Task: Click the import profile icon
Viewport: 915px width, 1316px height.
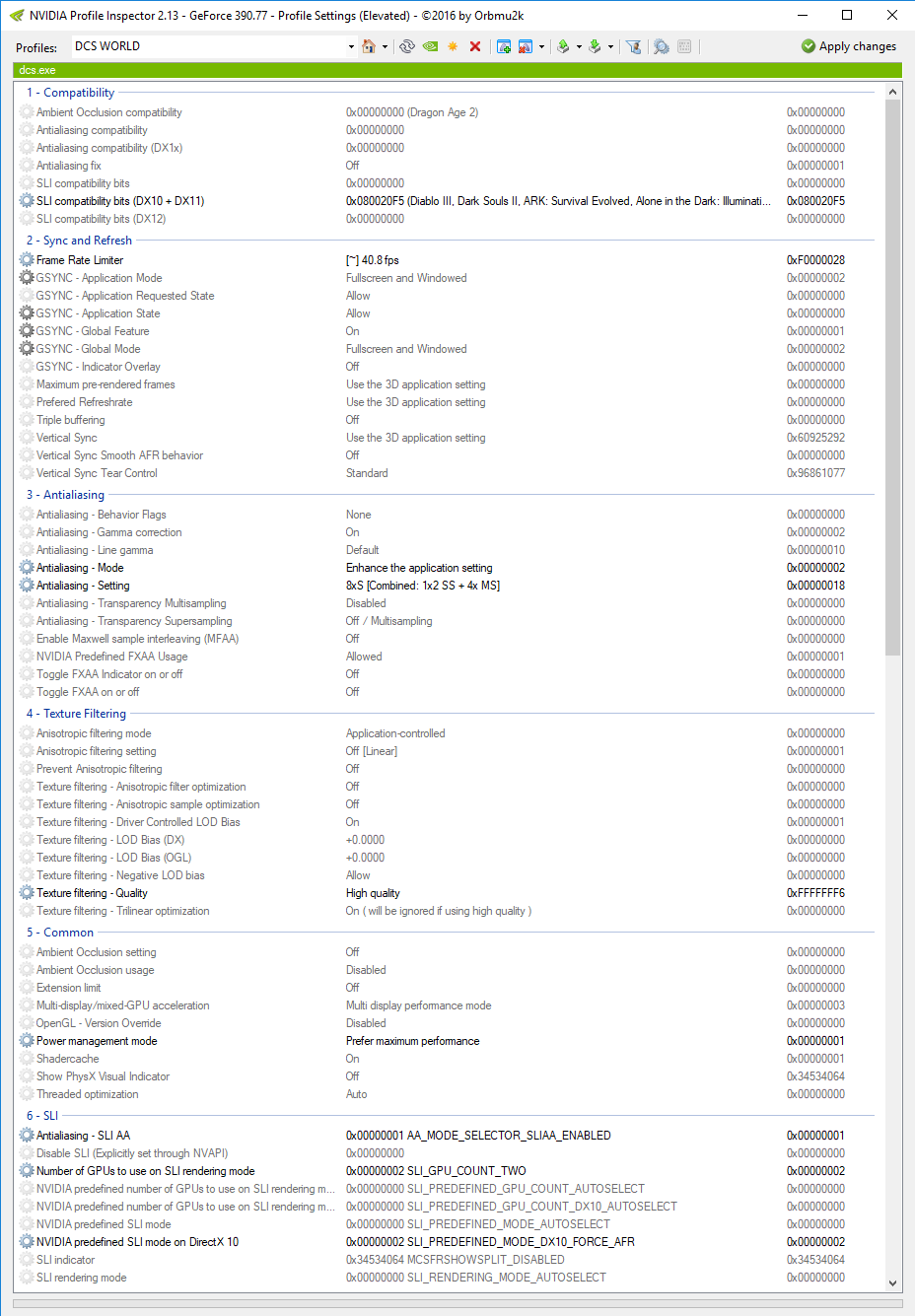Action: (x=595, y=46)
